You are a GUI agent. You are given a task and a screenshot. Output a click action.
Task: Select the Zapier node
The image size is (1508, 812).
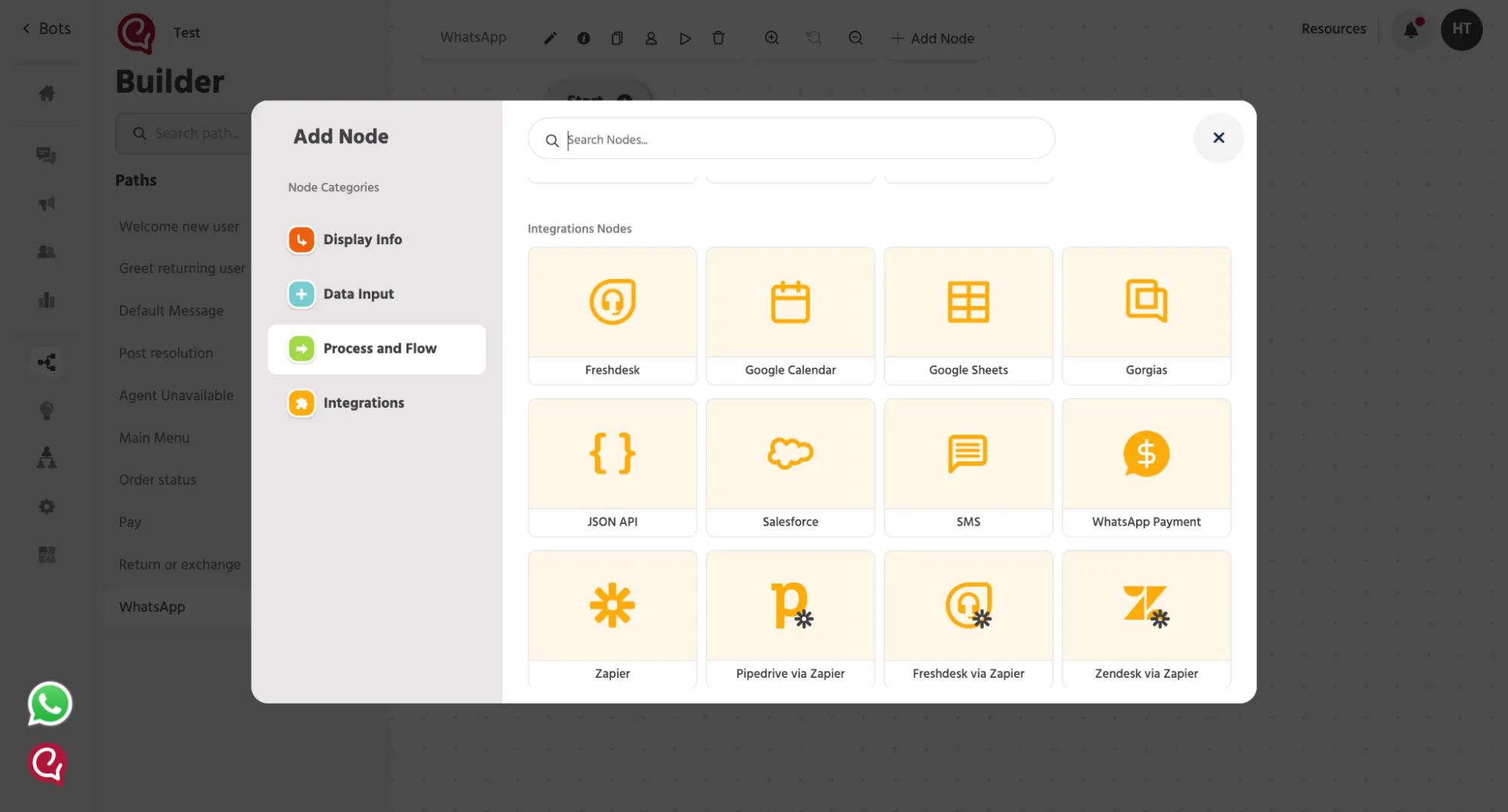click(612, 619)
